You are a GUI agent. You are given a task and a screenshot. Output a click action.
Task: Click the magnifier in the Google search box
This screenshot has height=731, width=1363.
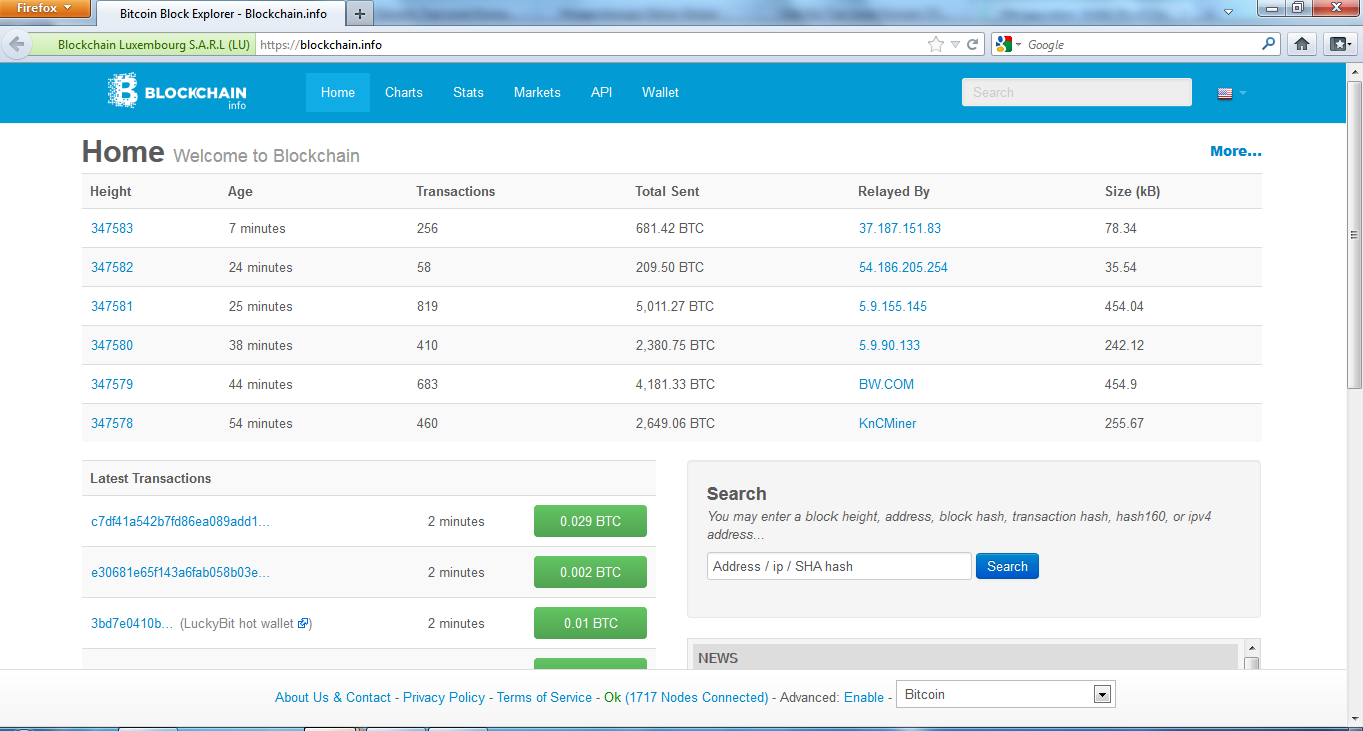pos(1269,44)
